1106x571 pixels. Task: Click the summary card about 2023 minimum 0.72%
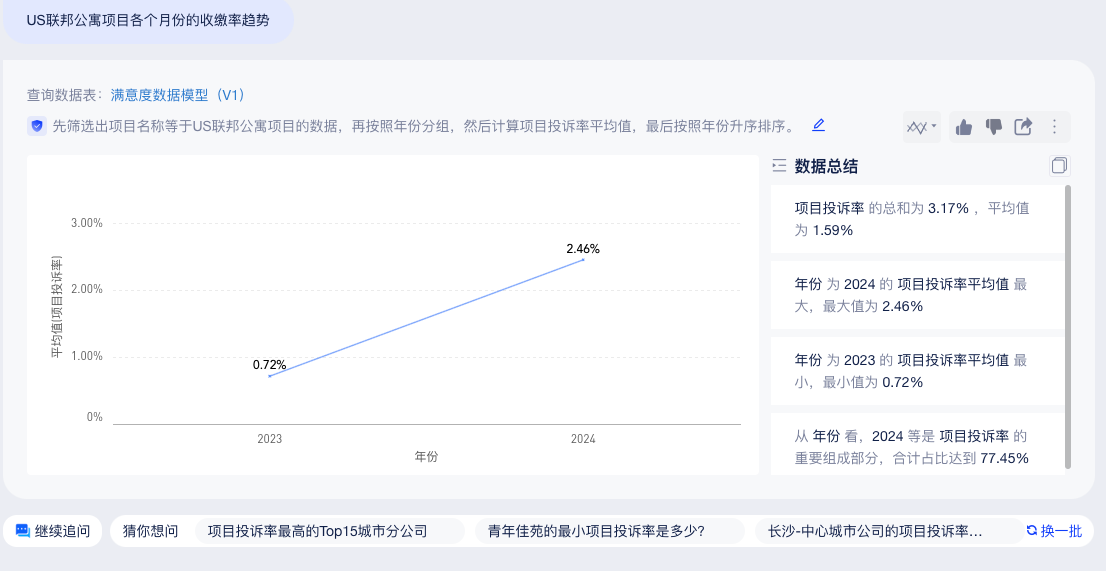917,372
